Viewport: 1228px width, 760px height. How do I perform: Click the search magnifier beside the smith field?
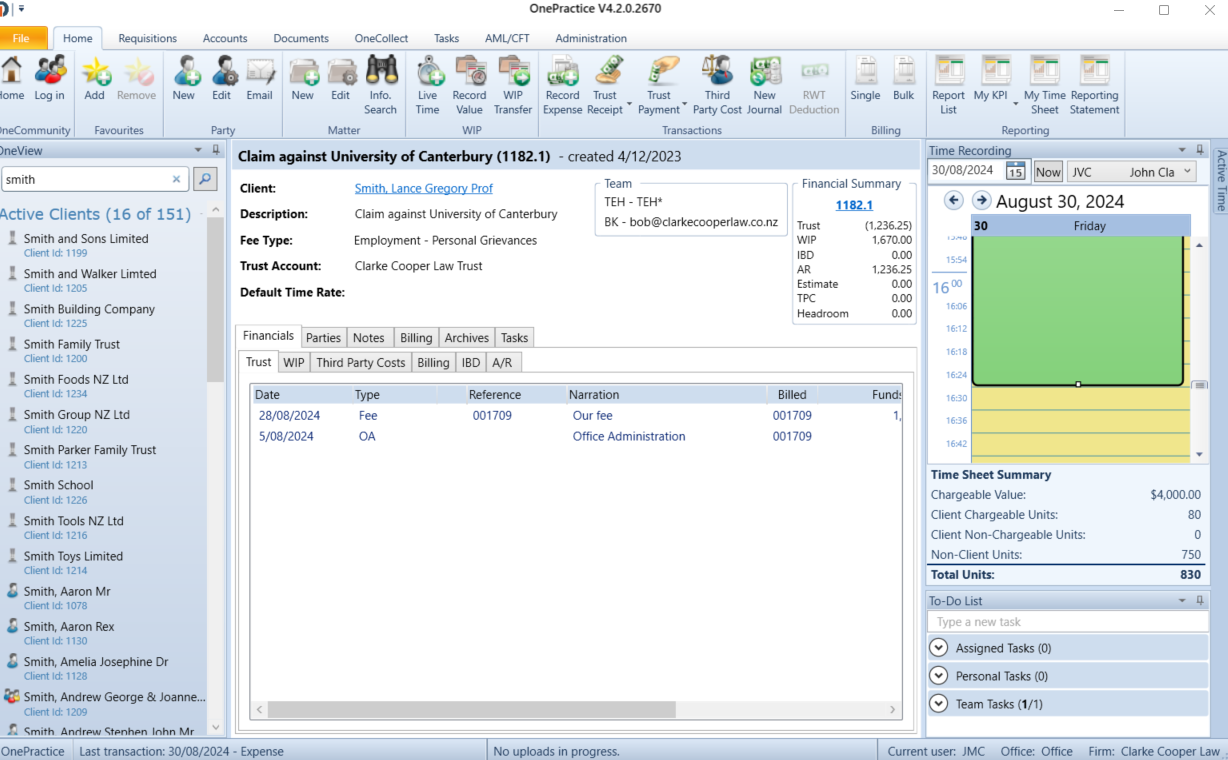tap(206, 179)
